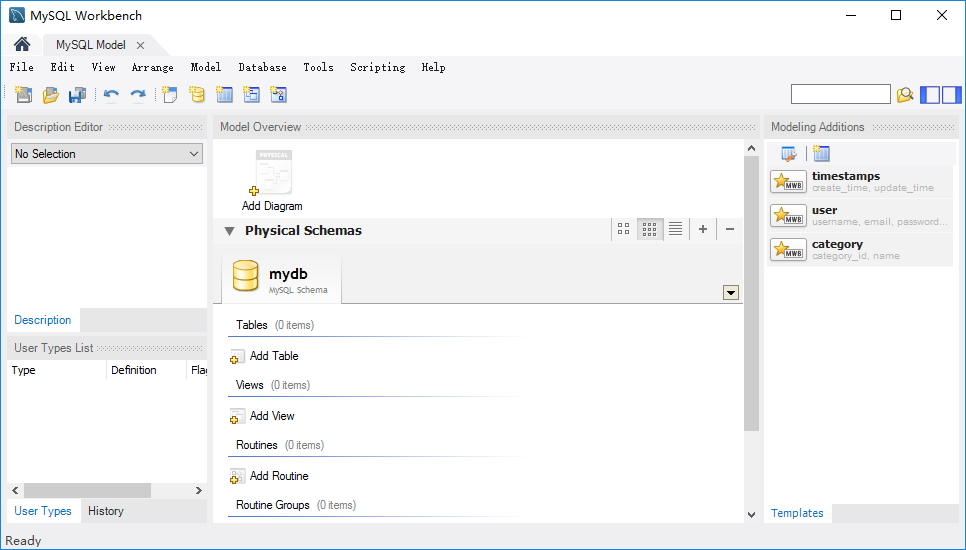Viewport: 966px width, 550px height.
Task: Click Add Table in mydb schema
Action: point(273,356)
